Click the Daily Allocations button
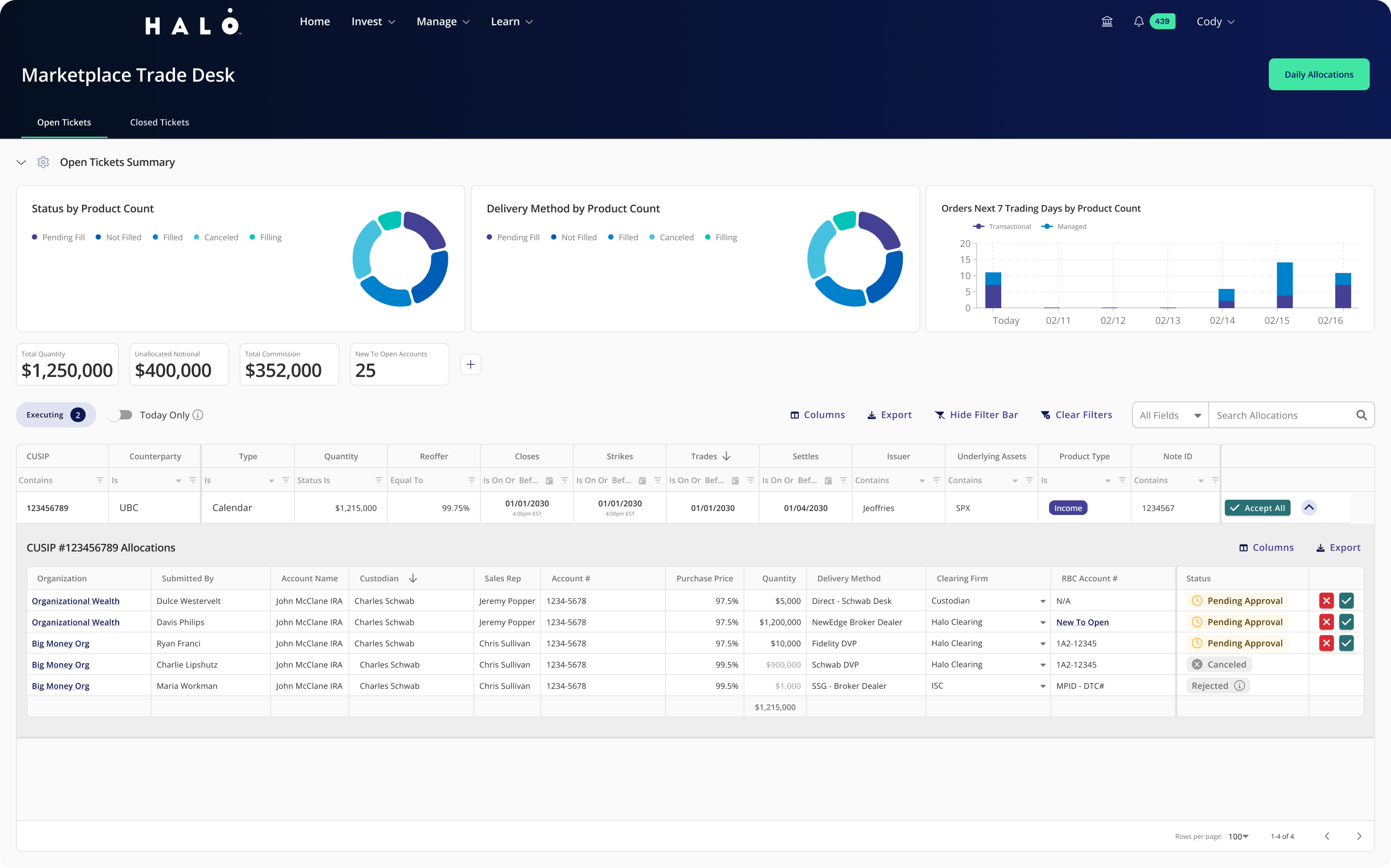This screenshot has height=868, width=1391. pyautogui.click(x=1318, y=75)
